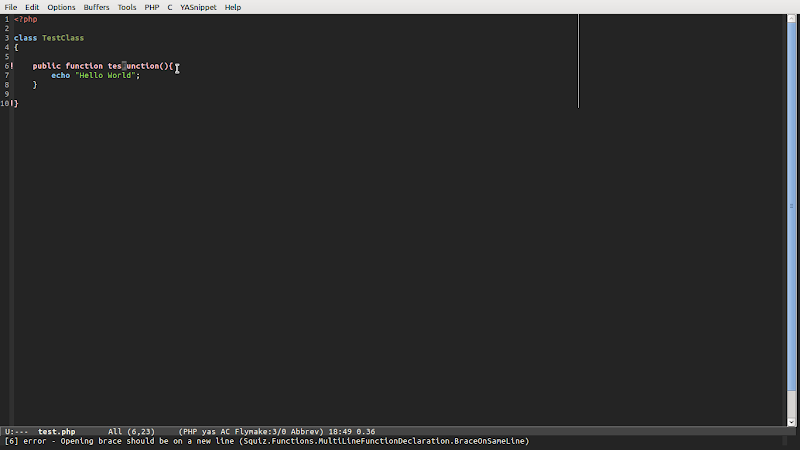
Task: Open the Options menu
Action: [61, 7]
